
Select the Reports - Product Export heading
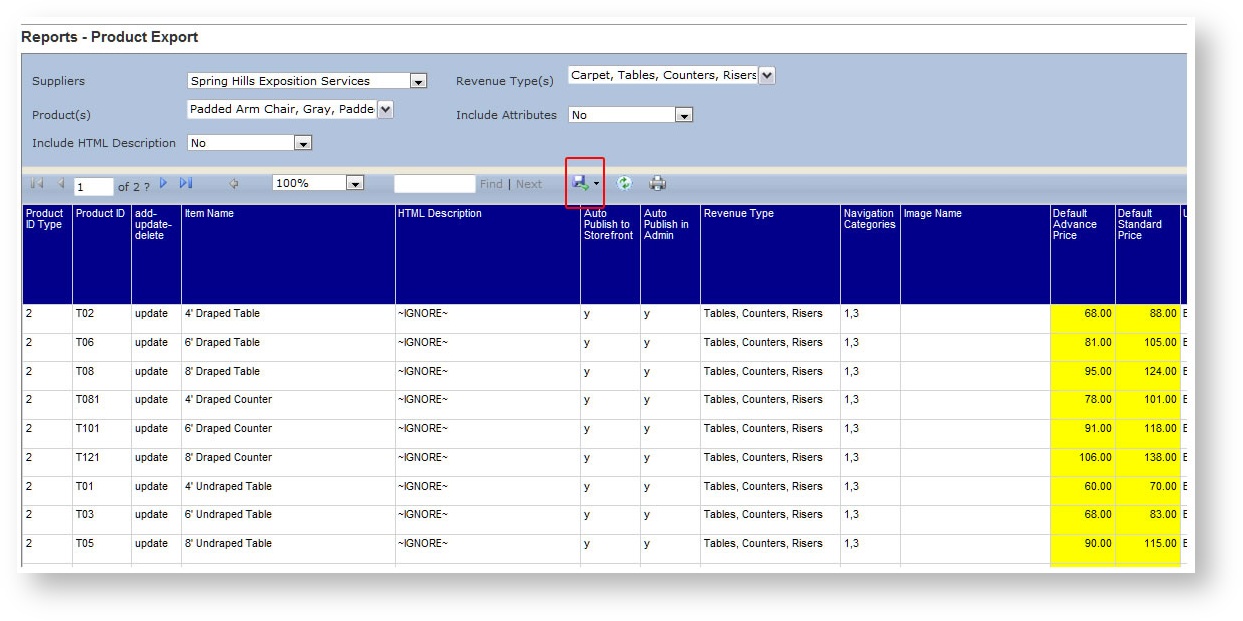111,36
